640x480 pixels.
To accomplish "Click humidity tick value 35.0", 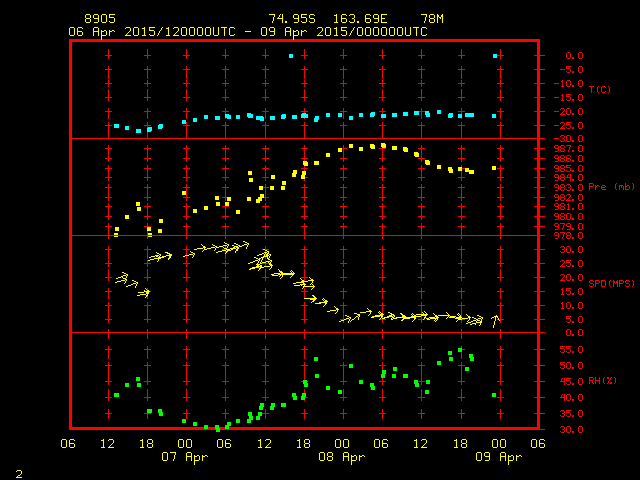I will (x=571, y=414).
